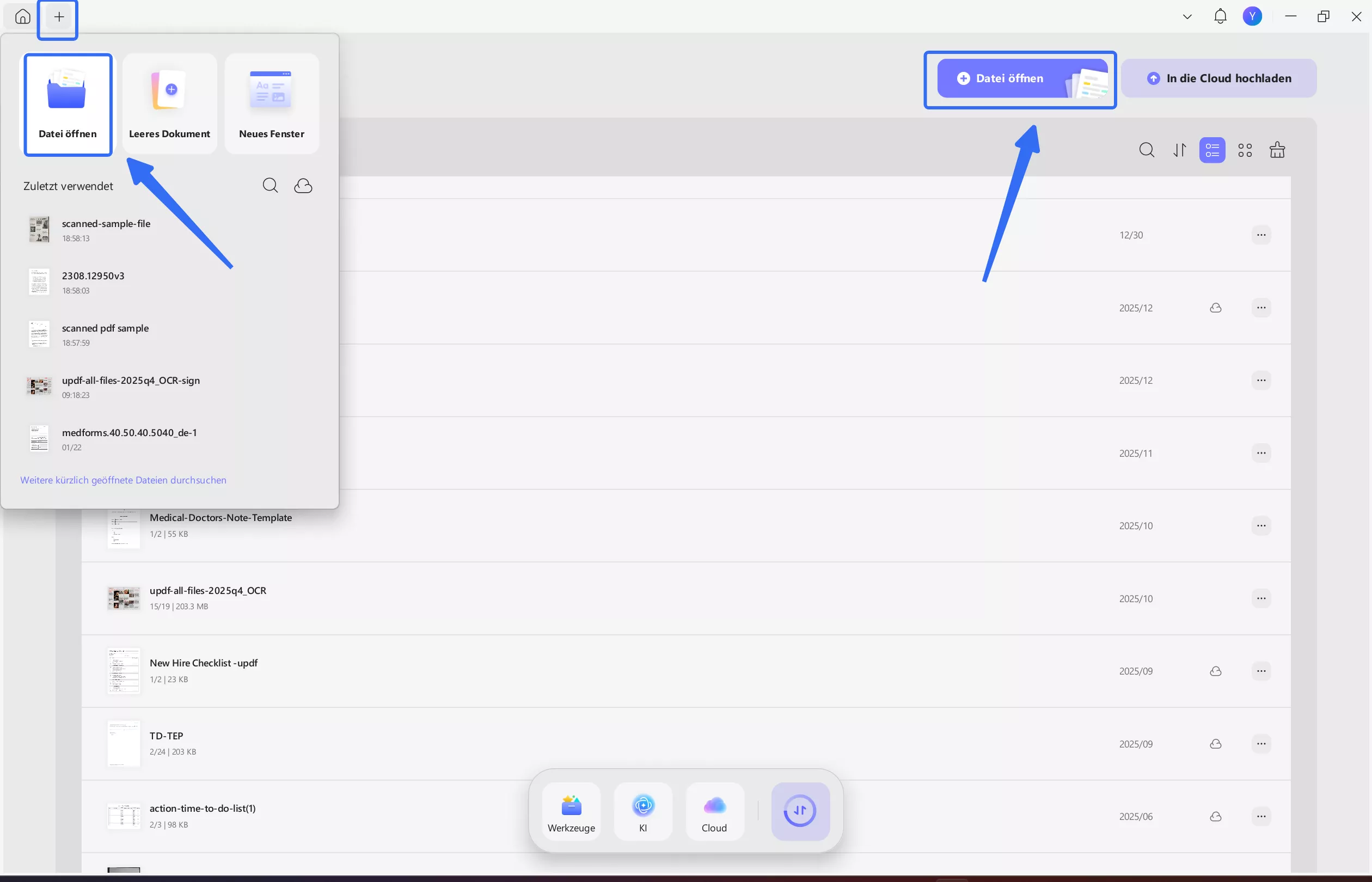This screenshot has height=882, width=1372.
Task: Open the sort order icon
Action: tap(1180, 150)
